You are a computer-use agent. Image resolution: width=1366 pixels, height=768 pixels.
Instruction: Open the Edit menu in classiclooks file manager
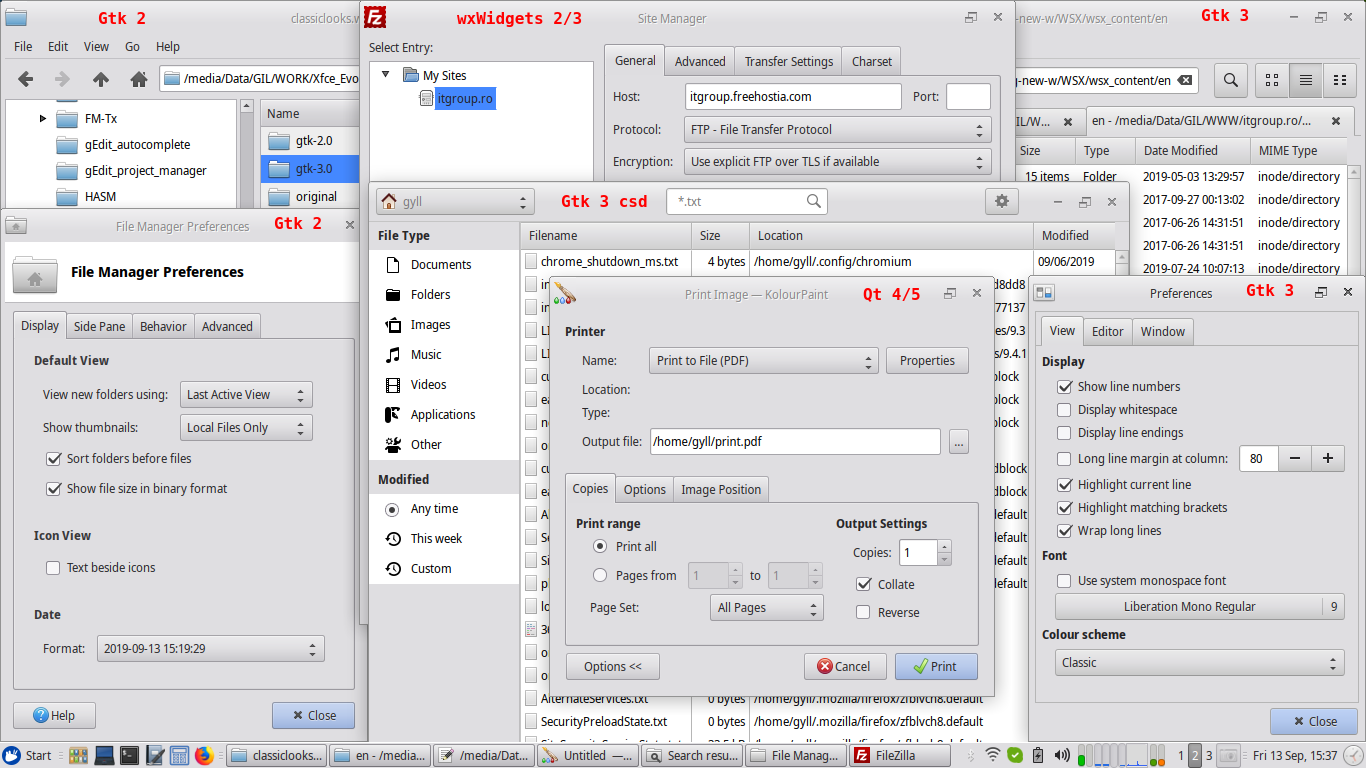click(x=58, y=46)
